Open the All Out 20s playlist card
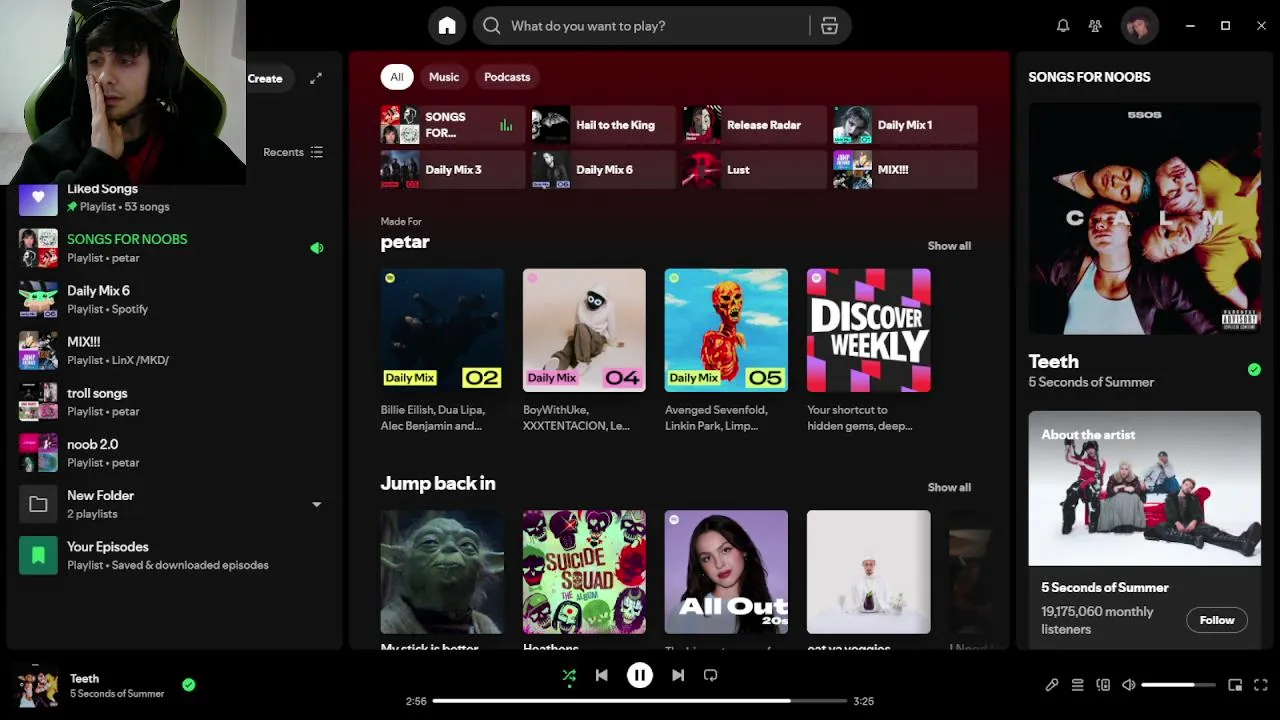1280x720 pixels. tap(726, 572)
